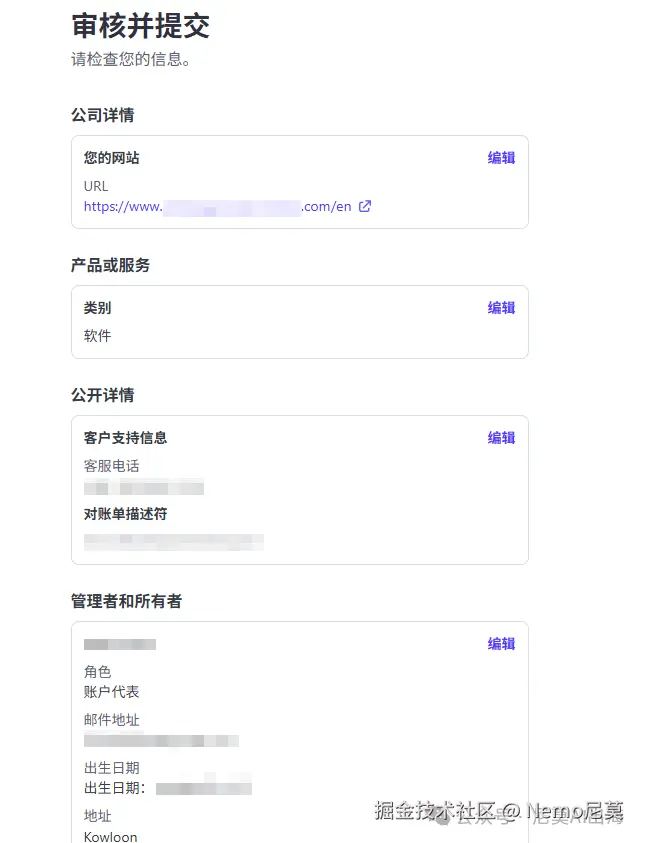Click the blurred 邮件地址 value
This screenshot has height=843, width=645.
coord(162,740)
